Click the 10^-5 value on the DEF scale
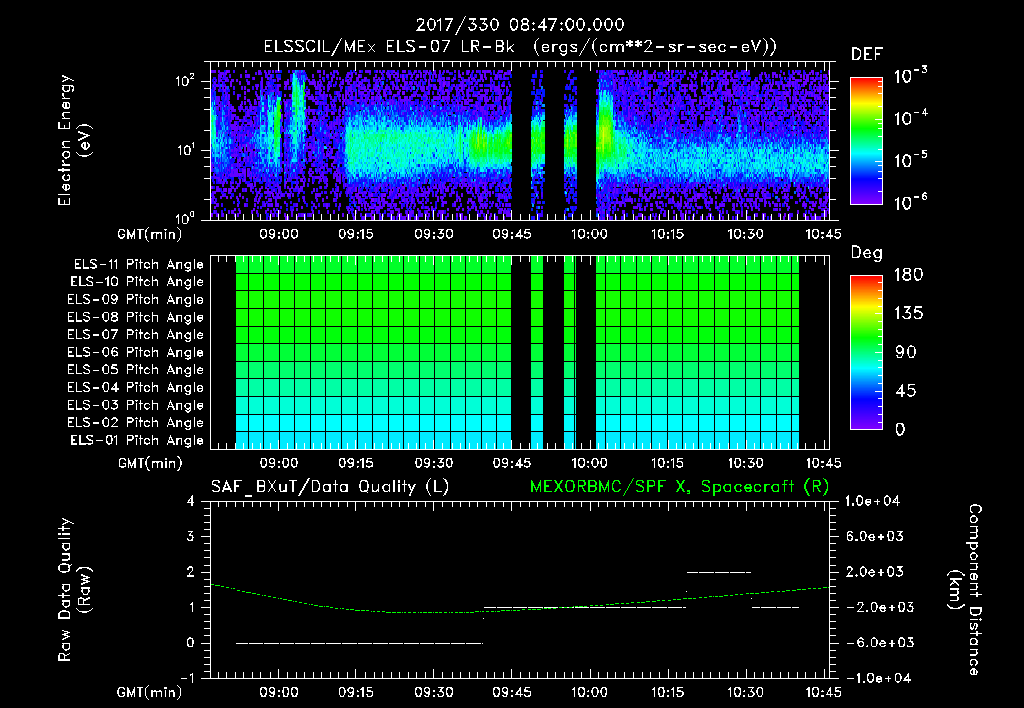The width and height of the screenshot is (1024, 708). 910,159
